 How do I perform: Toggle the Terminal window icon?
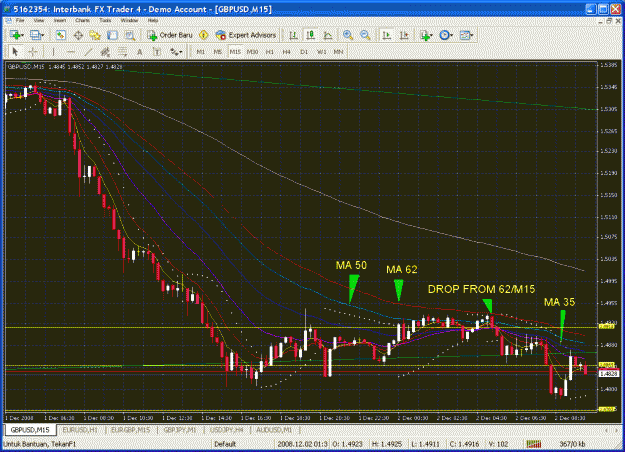pos(112,35)
